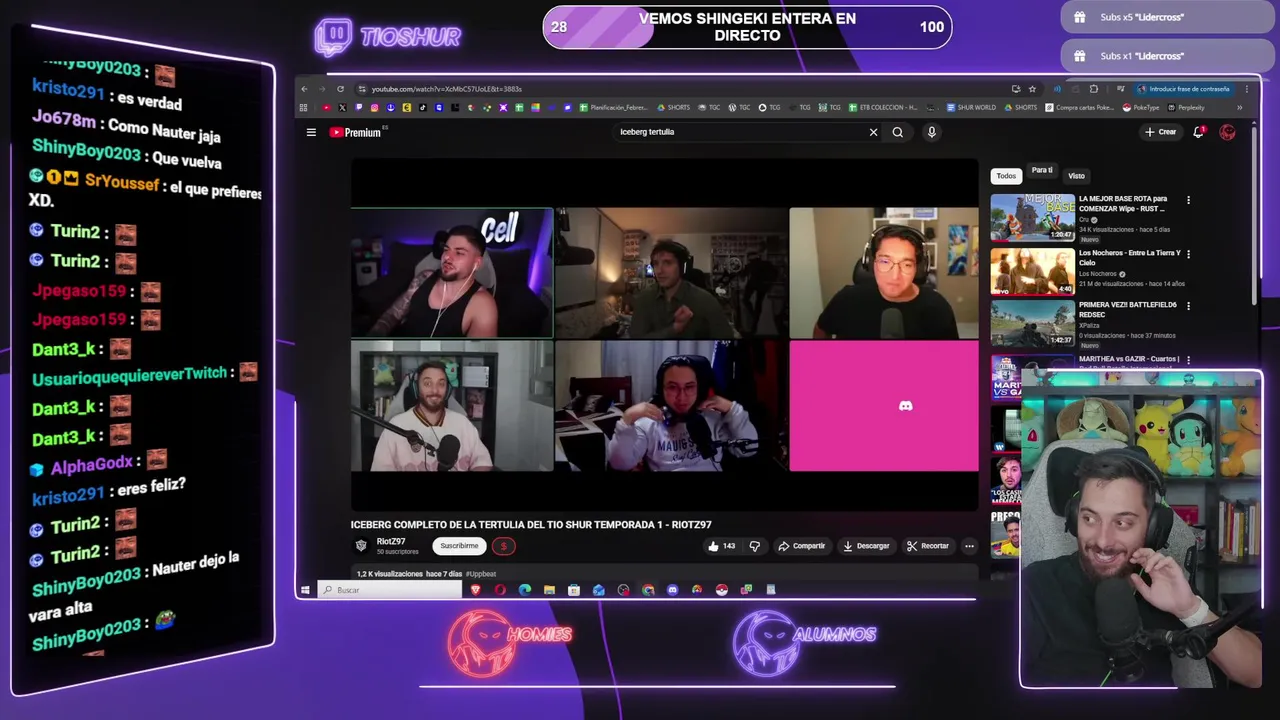Click the Suscribirme button
Viewport: 1280px width, 720px height.
tap(459, 546)
